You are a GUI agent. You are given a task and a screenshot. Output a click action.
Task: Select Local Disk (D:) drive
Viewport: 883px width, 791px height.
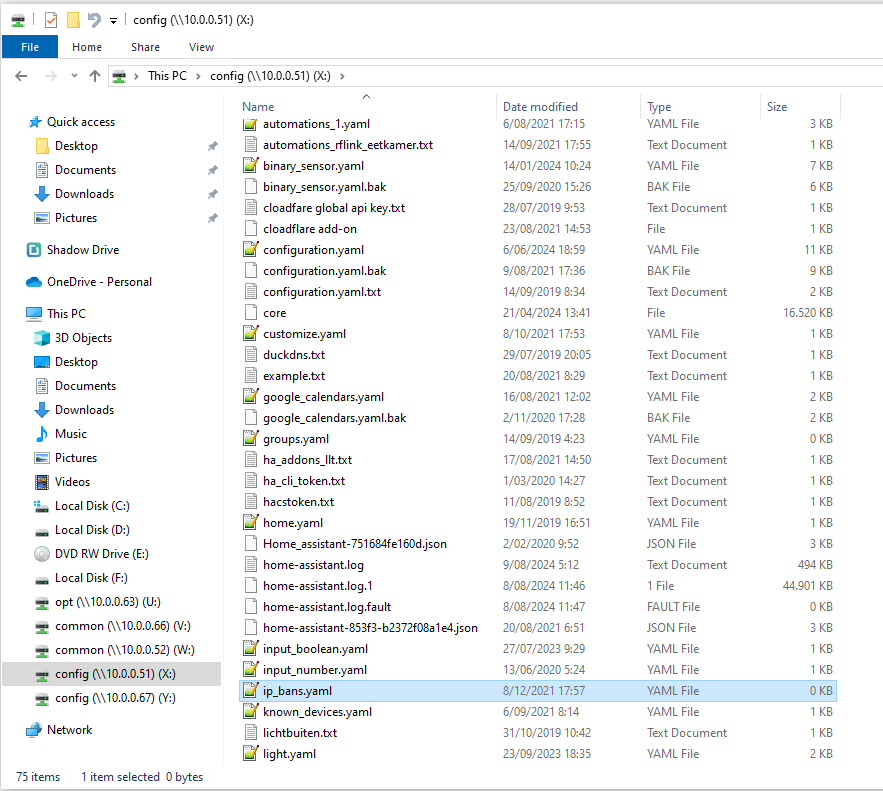point(92,530)
